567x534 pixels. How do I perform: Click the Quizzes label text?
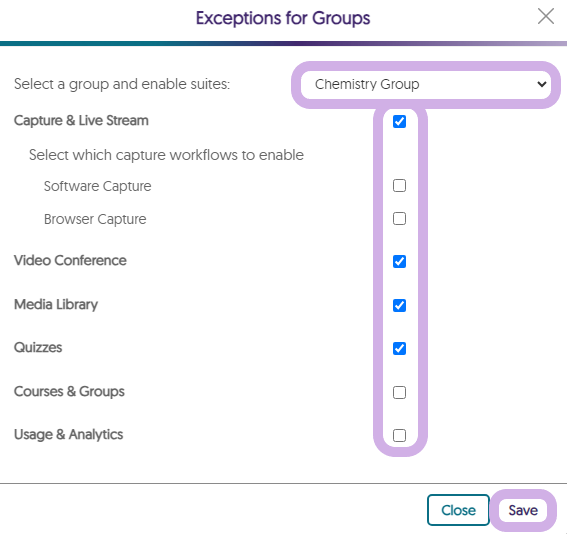38,347
